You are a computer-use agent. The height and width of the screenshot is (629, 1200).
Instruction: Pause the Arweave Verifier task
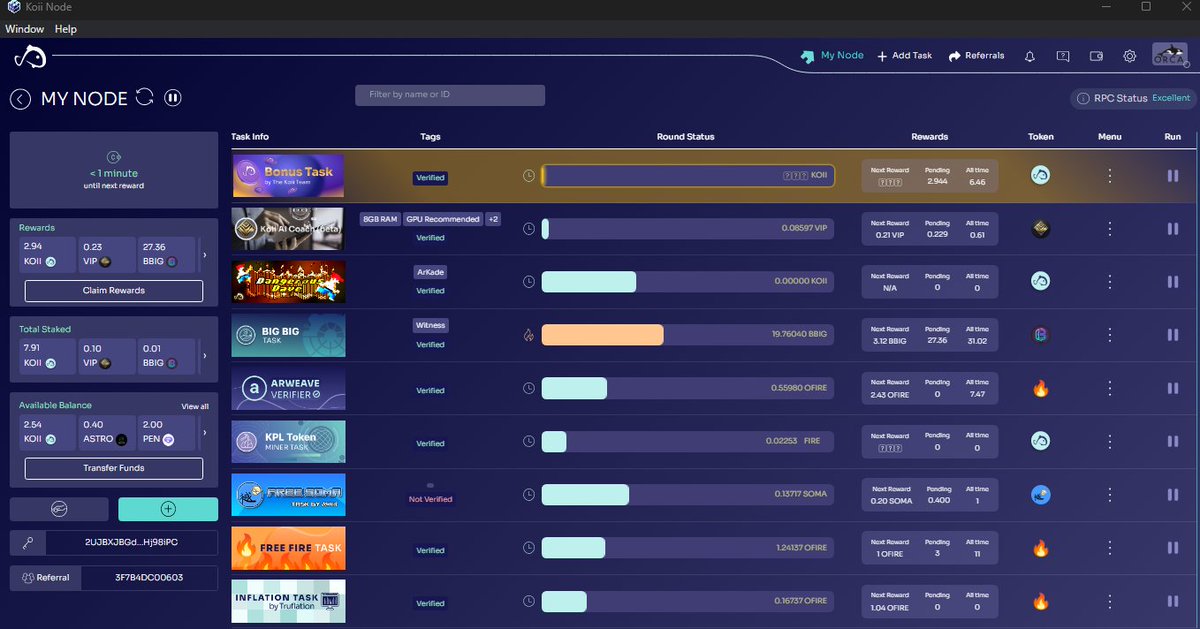pos(1173,388)
